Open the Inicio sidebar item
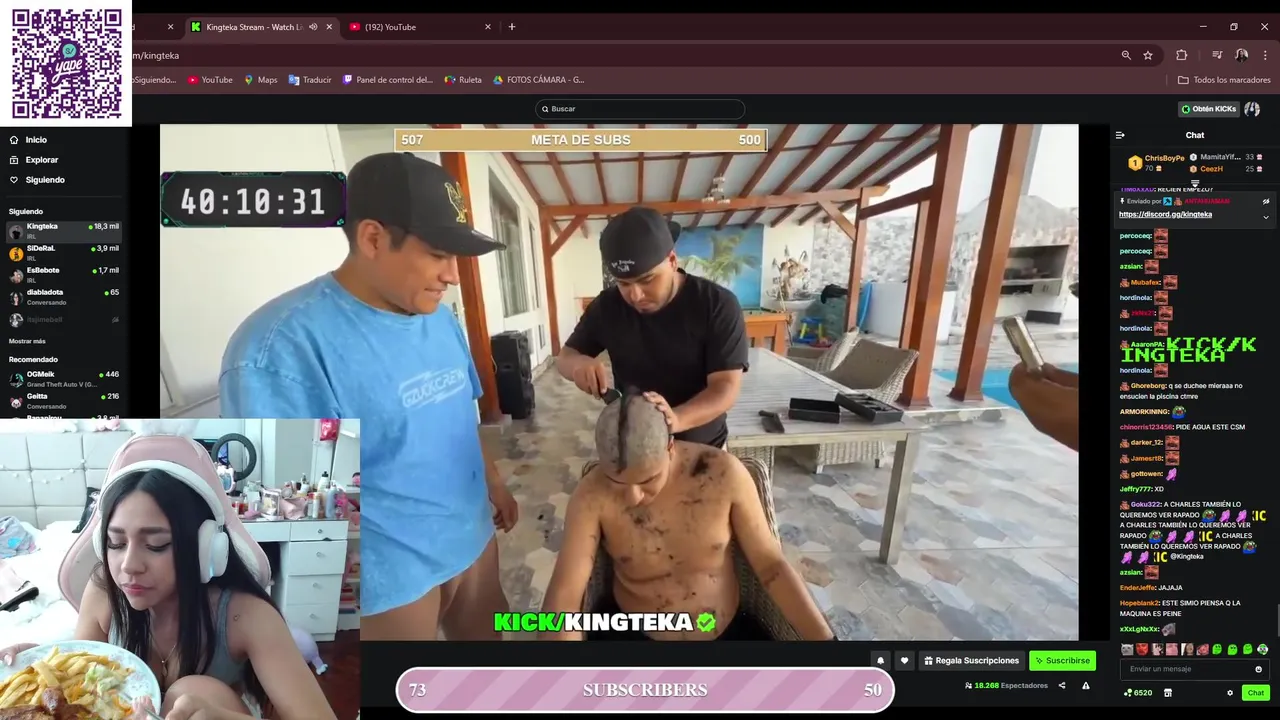Image resolution: width=1280 pixels, height=720 pixels. click(x=28, y=140)
